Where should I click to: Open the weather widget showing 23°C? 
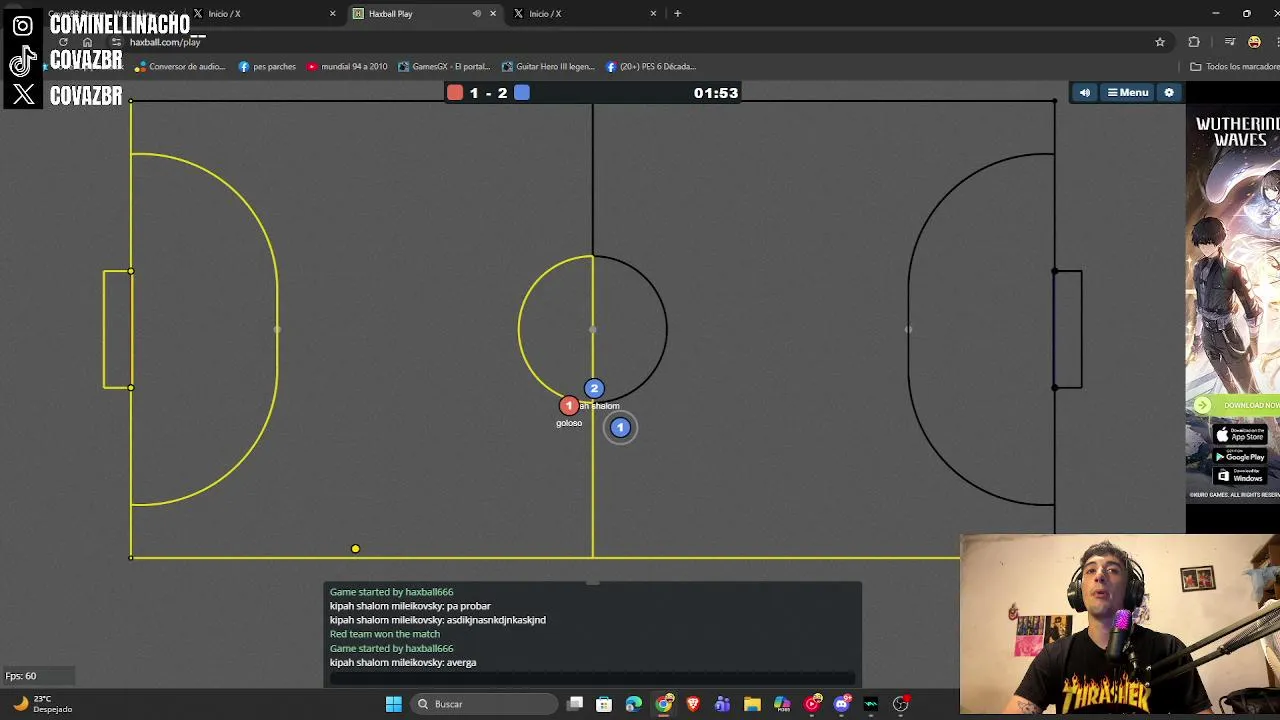[42, 704]
